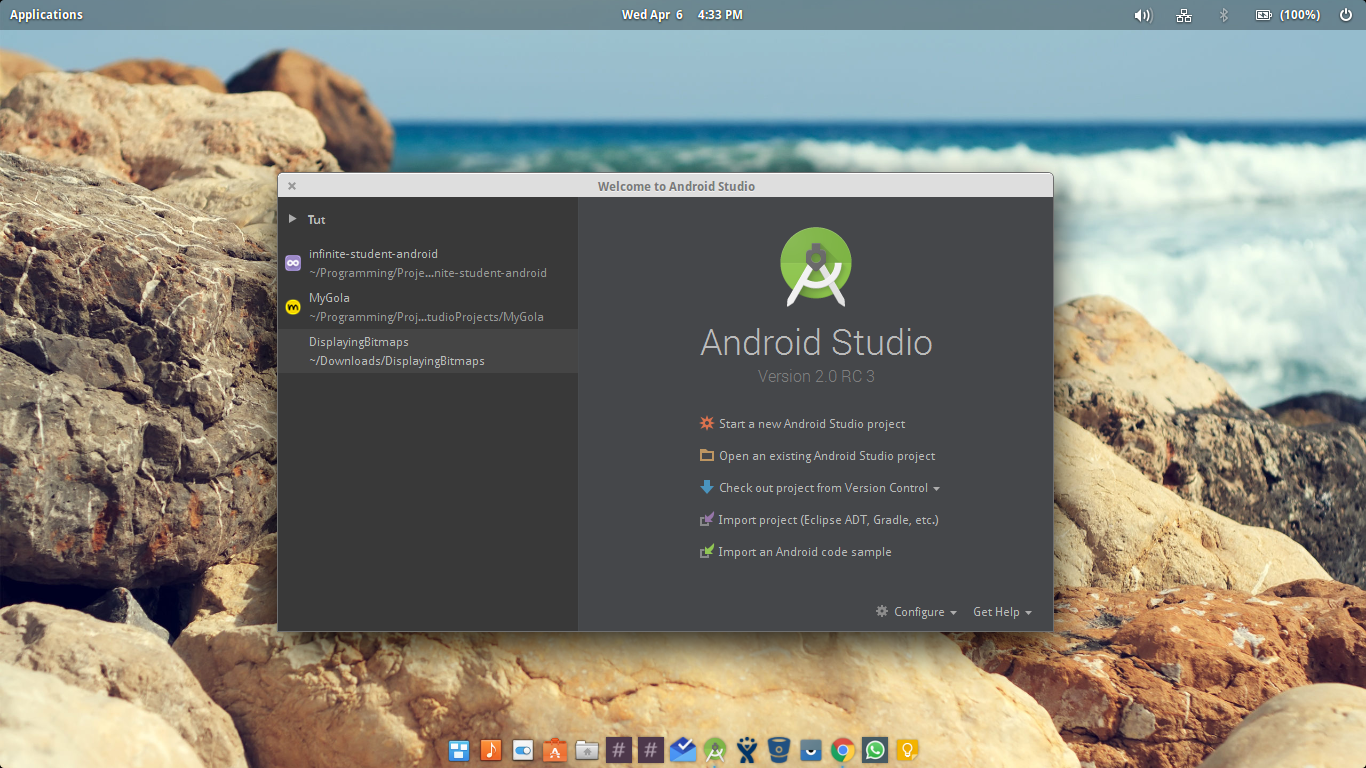This screenshot has width=1366, height=768.
Task: Launch Bitbucket from the dock
Action: pos(779,750)
